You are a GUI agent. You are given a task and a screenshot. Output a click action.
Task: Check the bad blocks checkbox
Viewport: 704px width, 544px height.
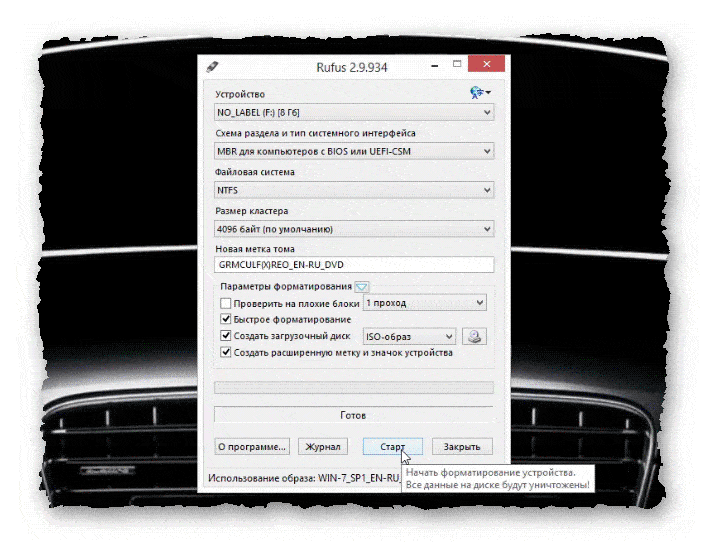[x=226, y=303]
